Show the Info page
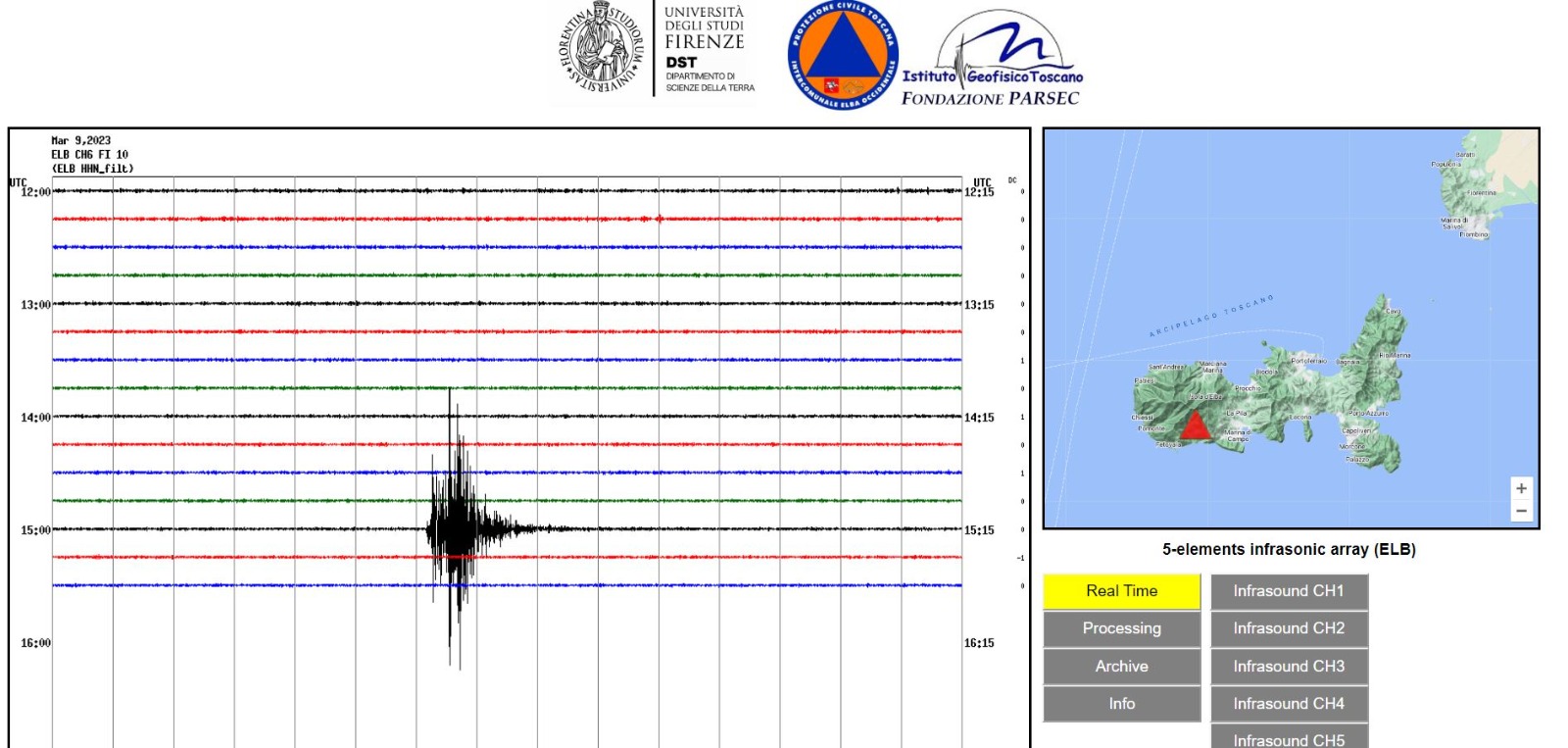The width and height of the screenshot is (1568, 748). point(1121,704)
